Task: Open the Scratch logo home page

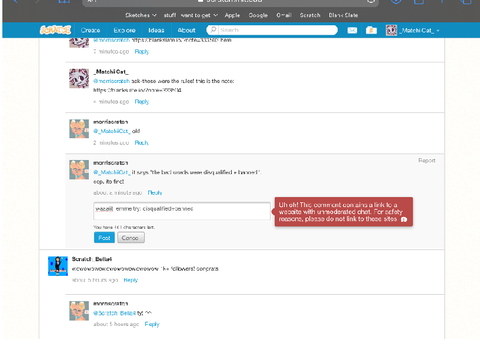Action: click(55, 30)
